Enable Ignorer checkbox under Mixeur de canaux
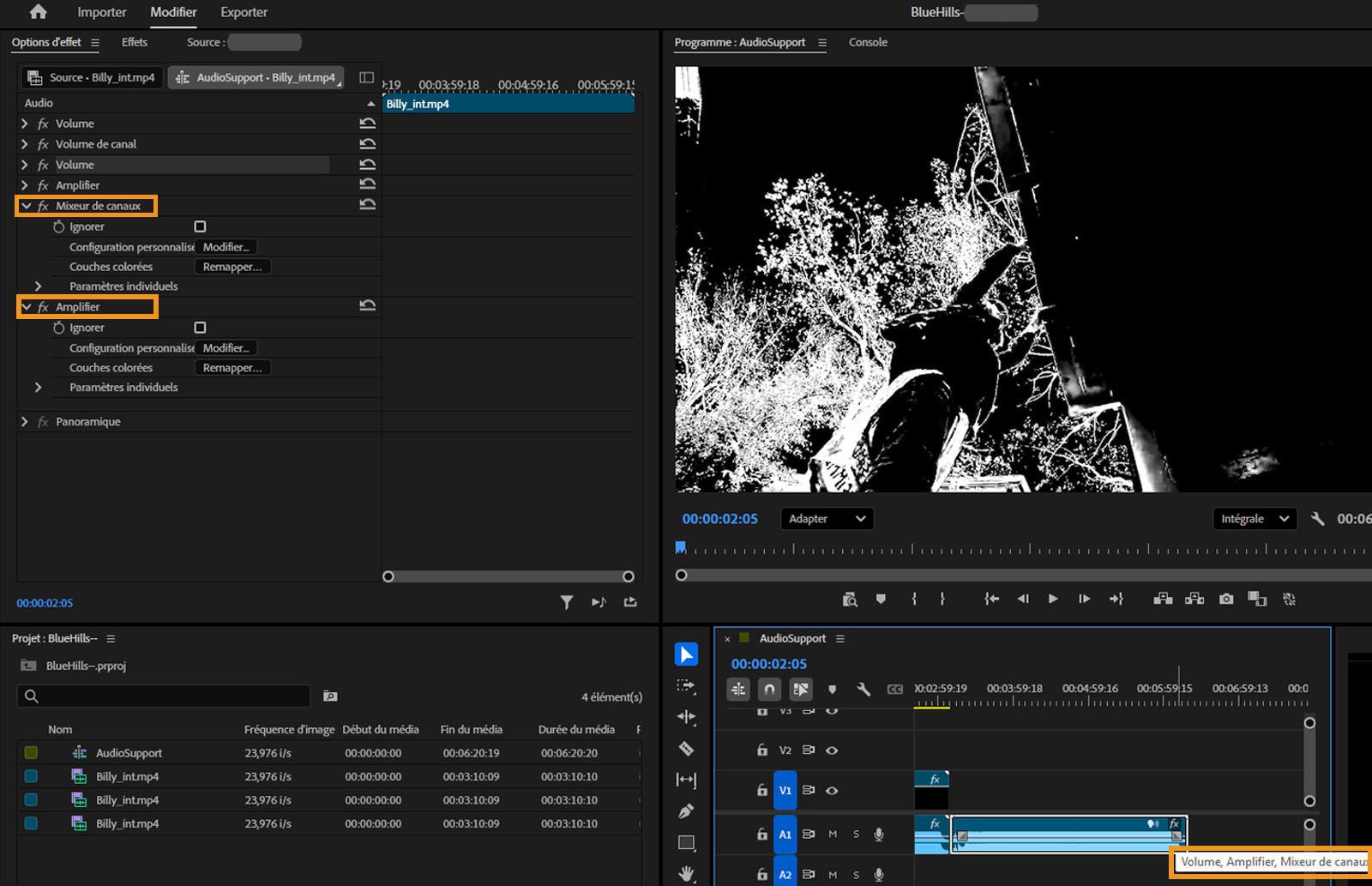Image resolution: width=1372 pixels, height=886 pixels. 200,226
